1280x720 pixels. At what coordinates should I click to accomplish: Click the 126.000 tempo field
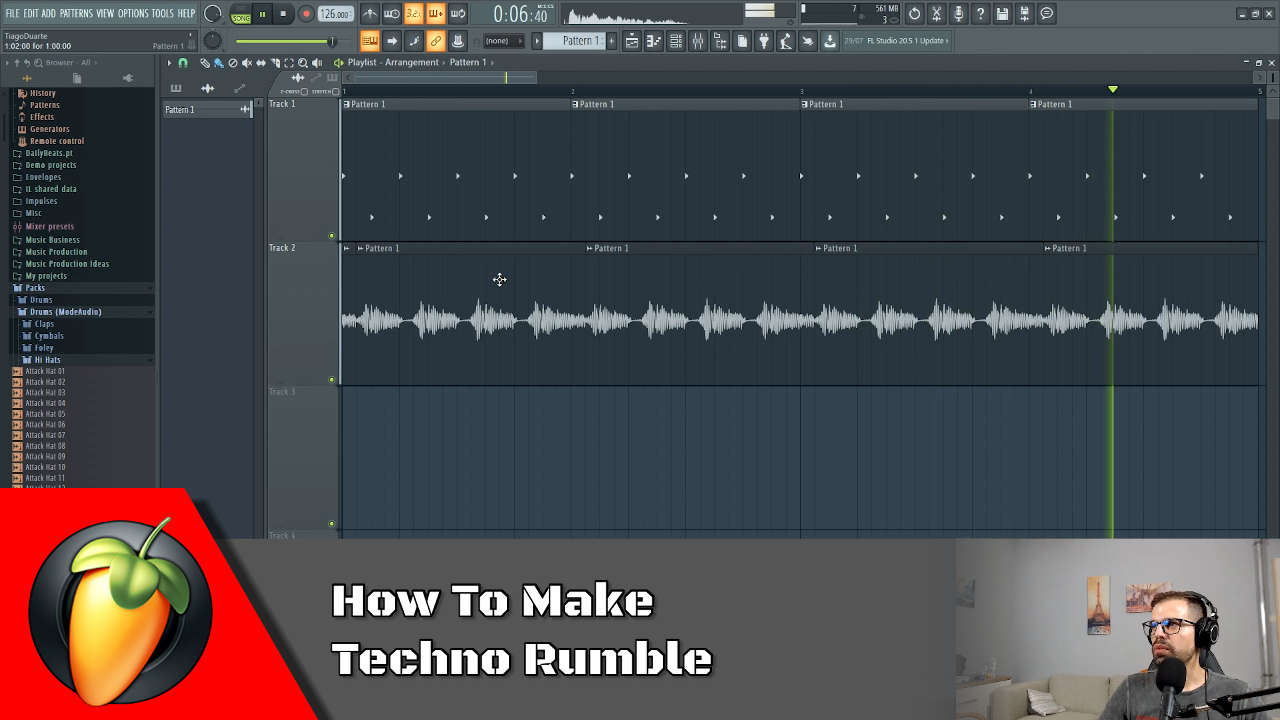click(x=335, y=14)
